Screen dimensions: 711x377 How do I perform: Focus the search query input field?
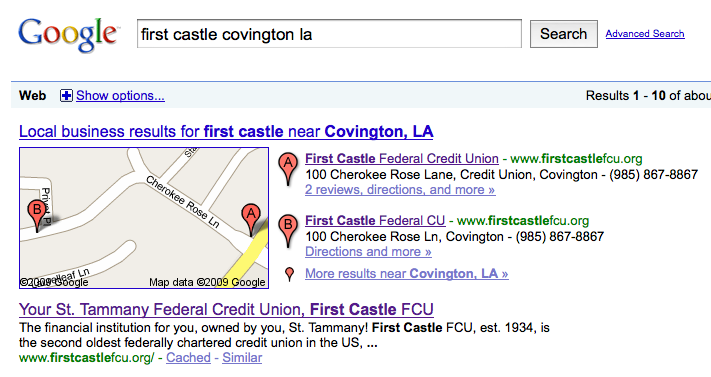329,34
